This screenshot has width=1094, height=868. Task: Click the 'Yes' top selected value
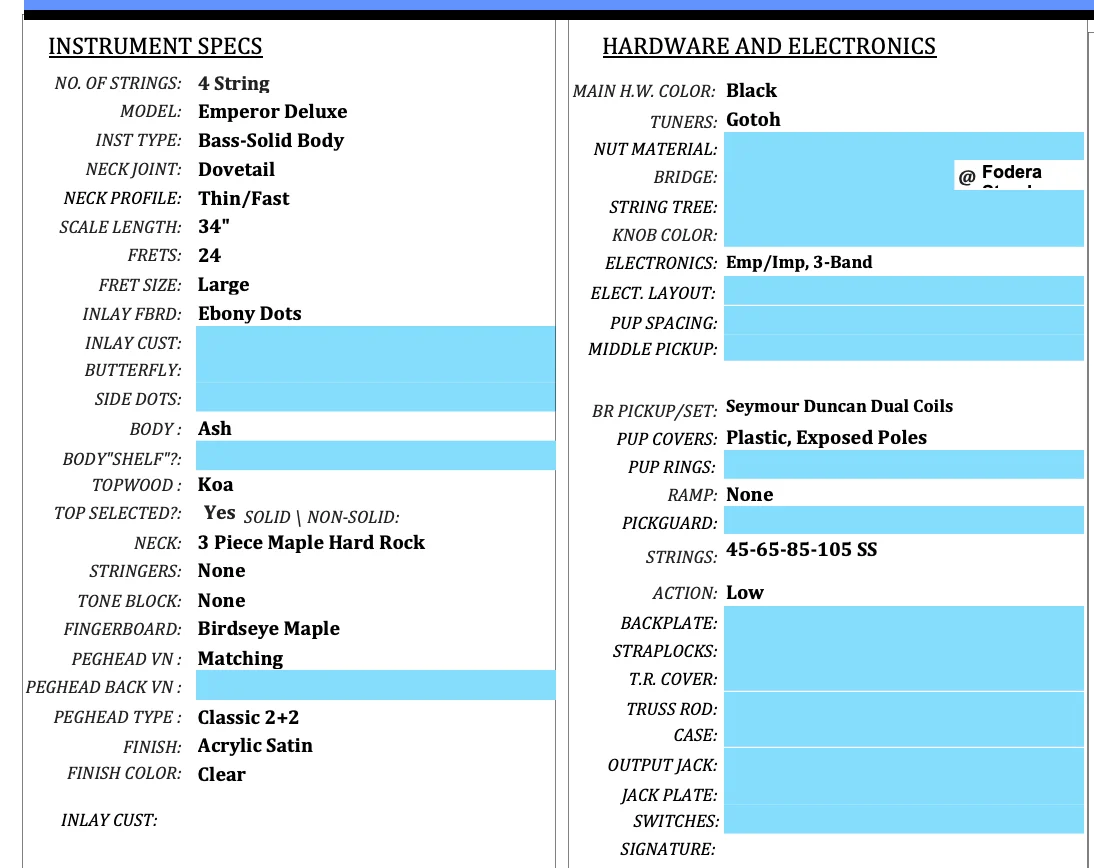pos(219,513)
